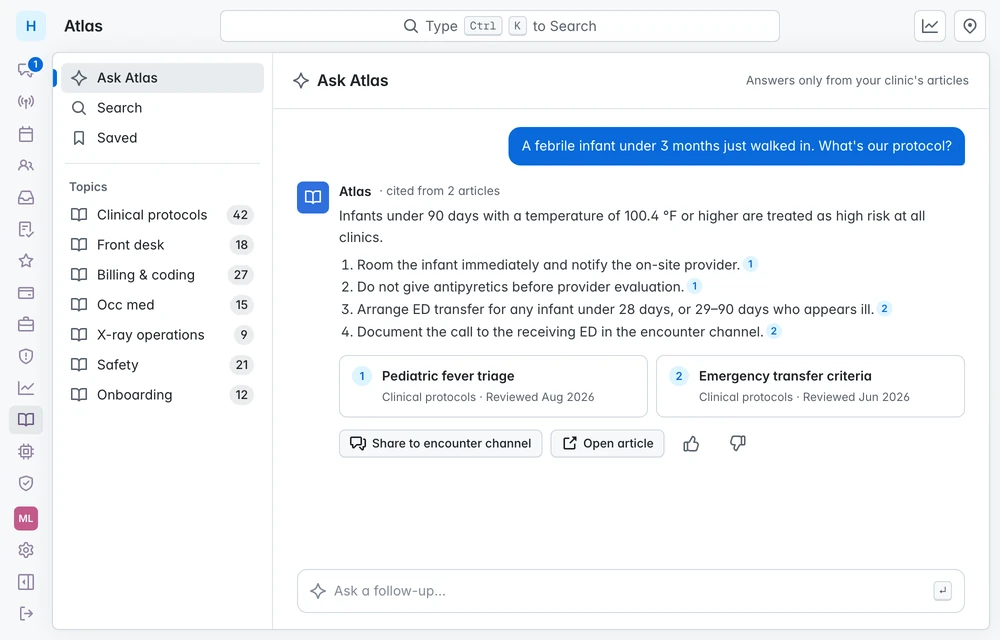Open the Occ med topic
Screen dimensions: 1000x640
pos(163,305)
